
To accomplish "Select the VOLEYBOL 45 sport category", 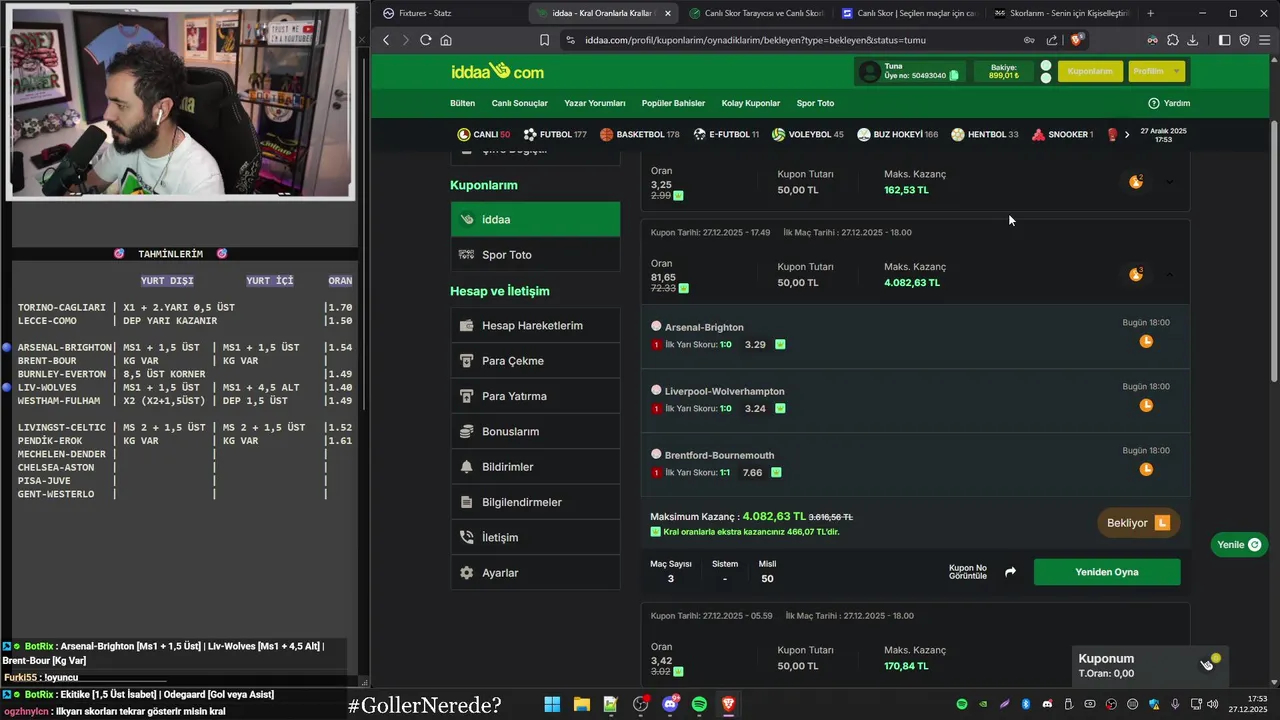I will 808,134.
